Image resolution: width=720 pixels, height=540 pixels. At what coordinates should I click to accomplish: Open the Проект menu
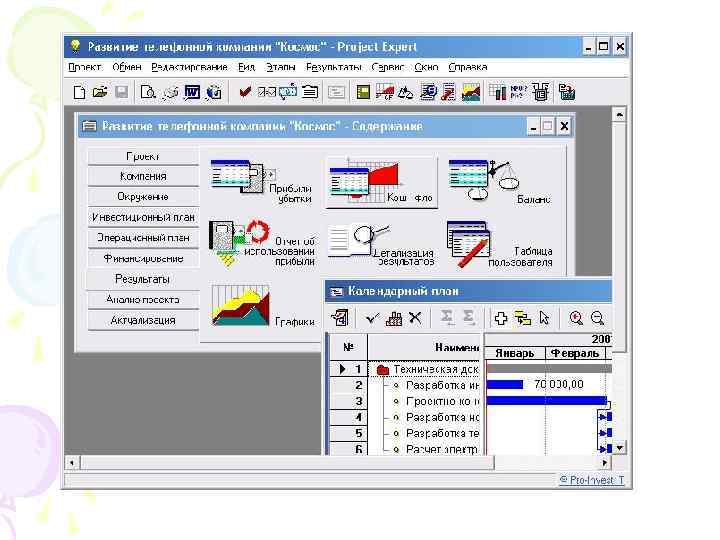(84, 67)
